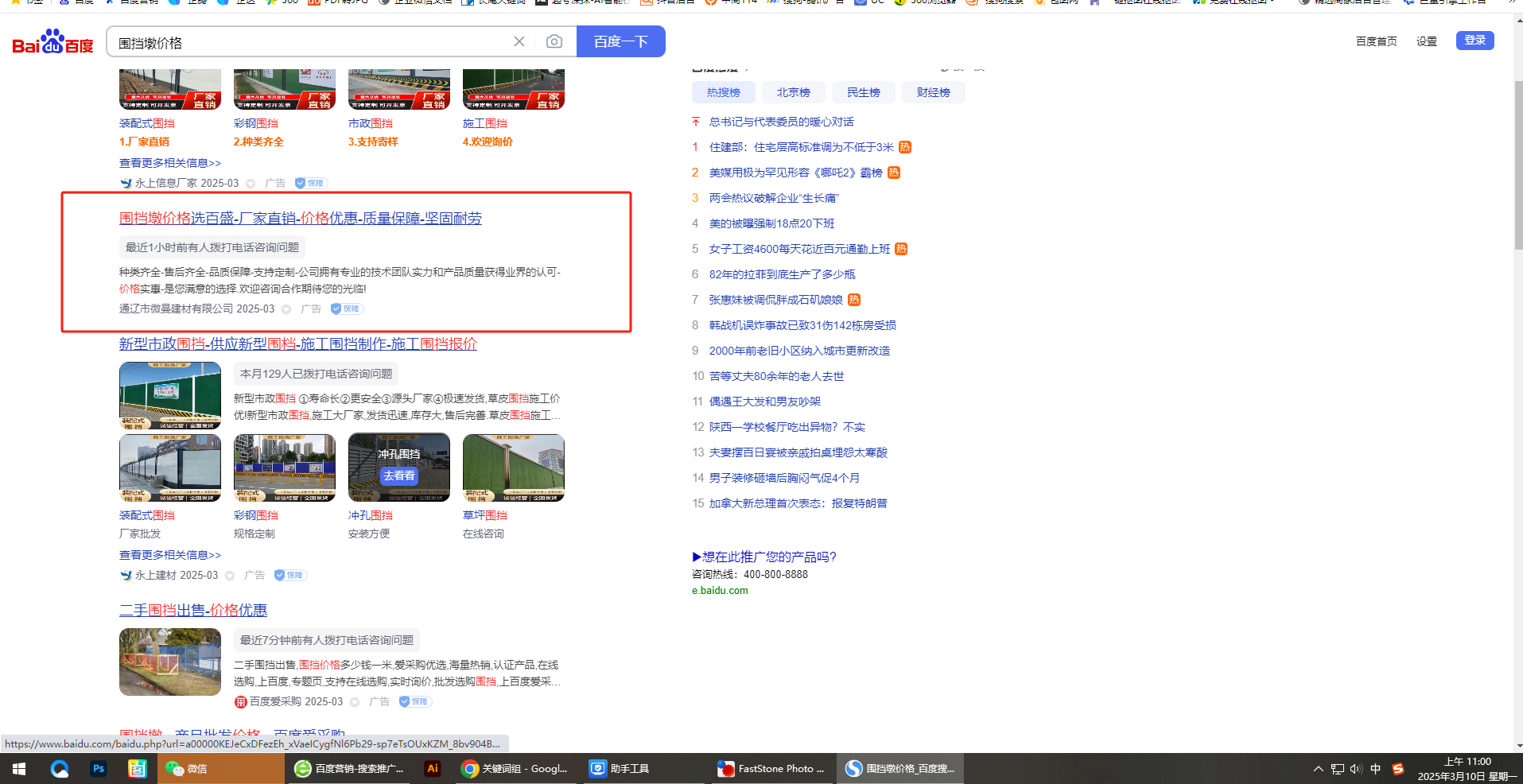Switch to the Chrome 关键词组 taskbar window

(x=515, y=769)
